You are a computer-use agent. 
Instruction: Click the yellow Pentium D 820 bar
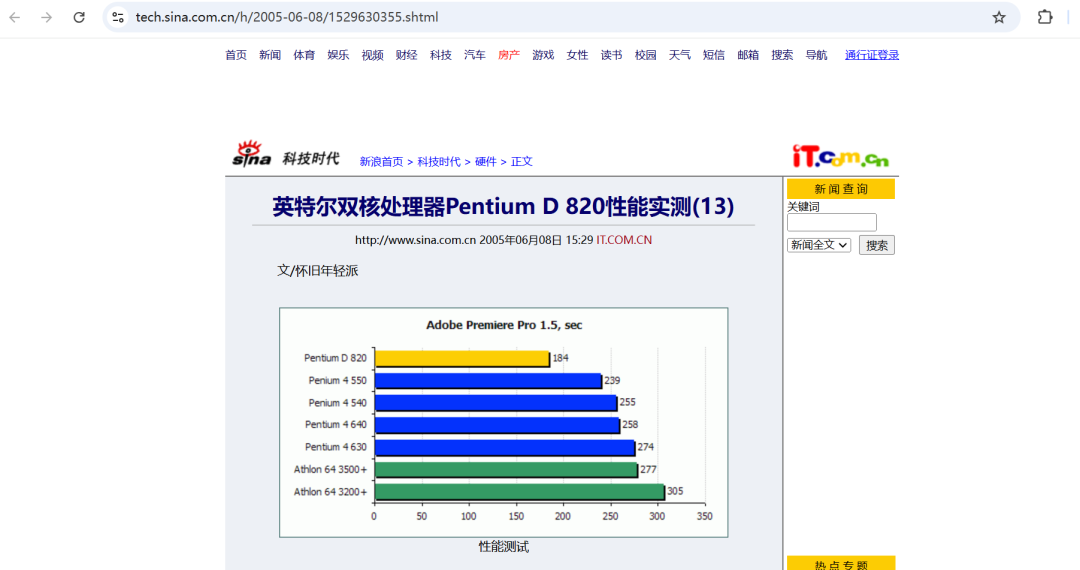[x=462, y=359]
